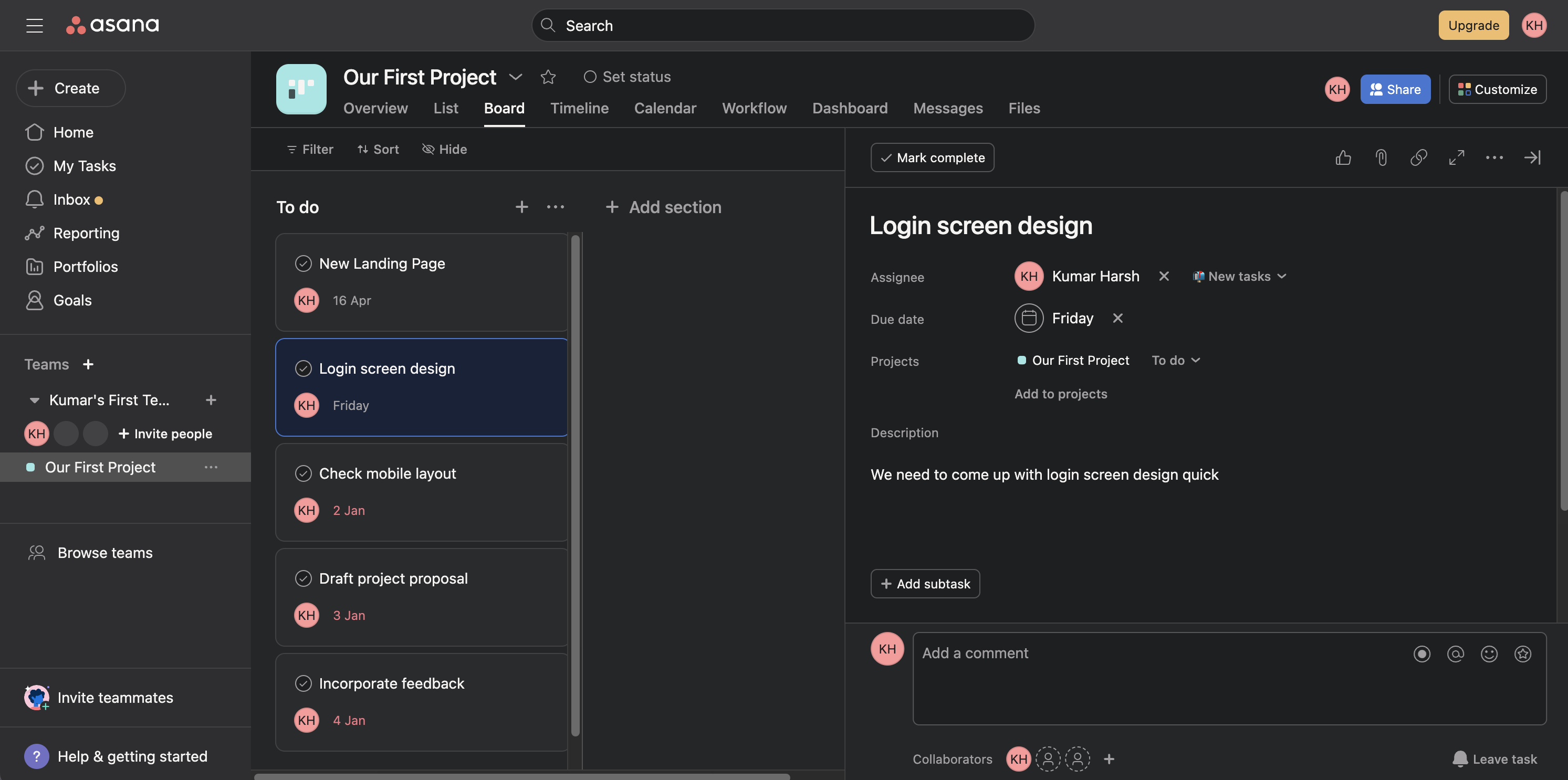Close the task details pane

pos(1532,157)
